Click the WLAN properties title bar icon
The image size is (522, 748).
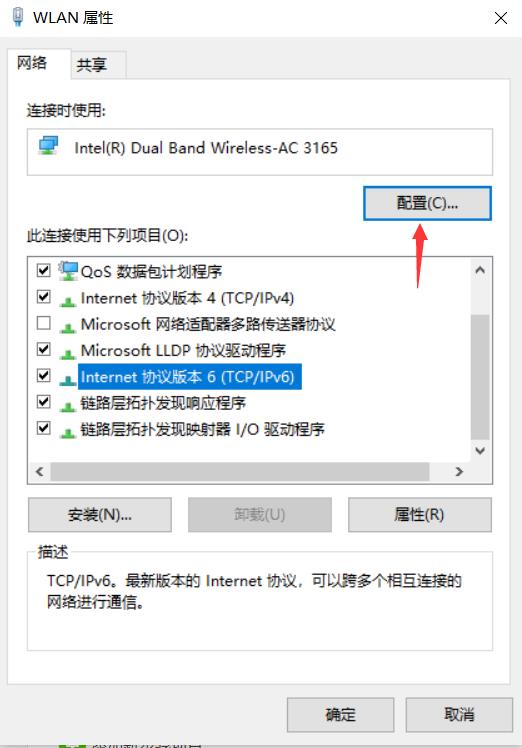coord(18,17)
